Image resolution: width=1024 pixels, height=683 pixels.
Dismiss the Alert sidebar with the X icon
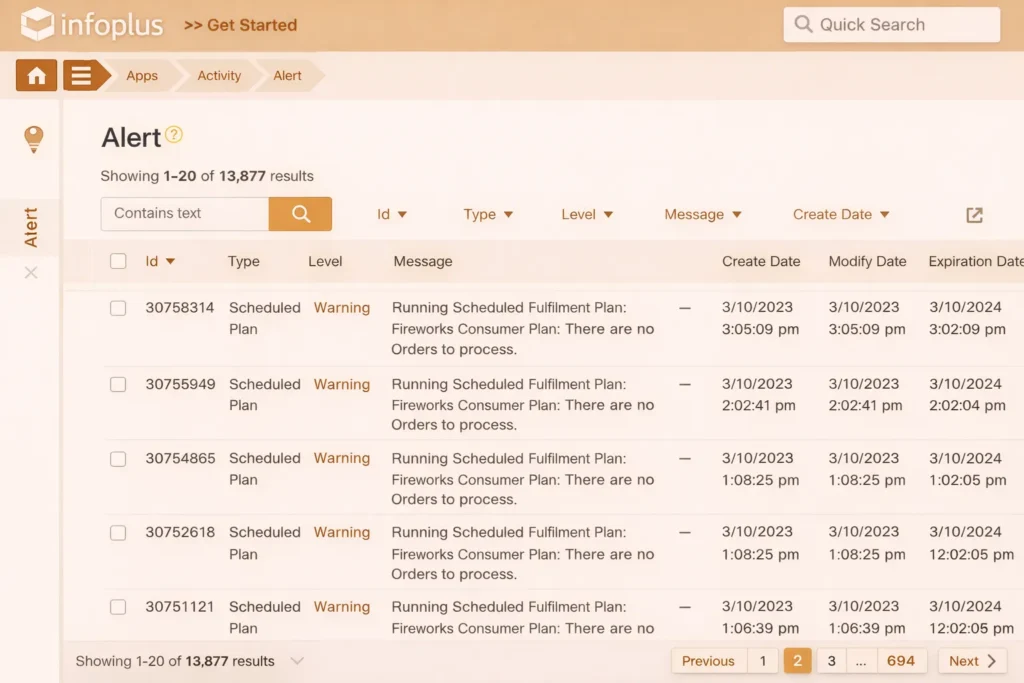31,272
